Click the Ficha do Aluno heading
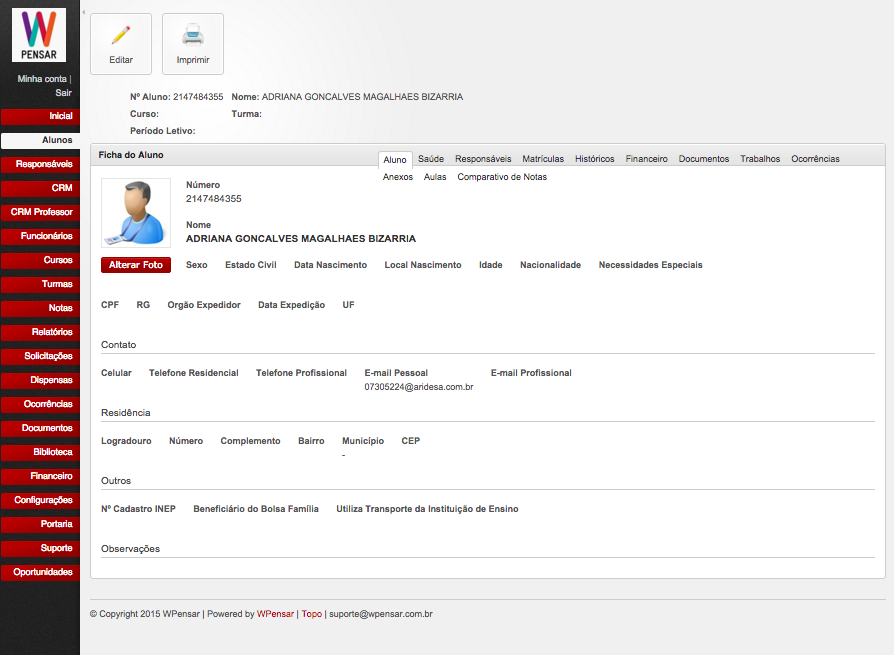This screenshot has height=655, width=894. click(x=131, y=155)
